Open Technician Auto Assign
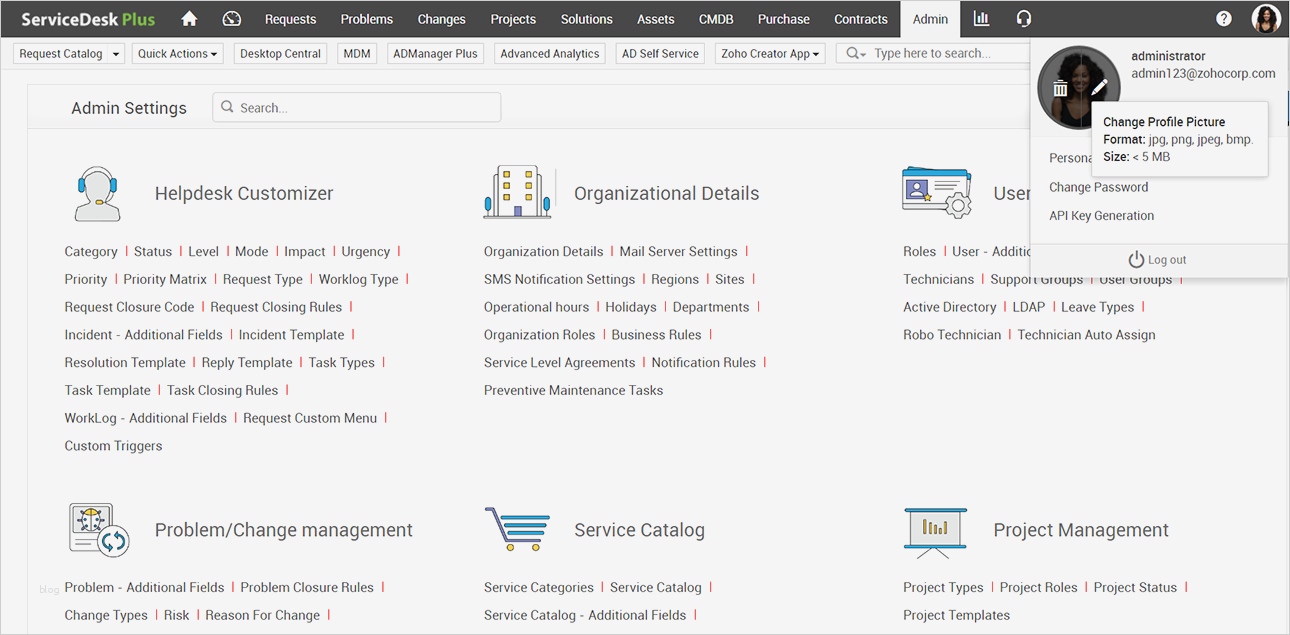 tap(1086, 335)
